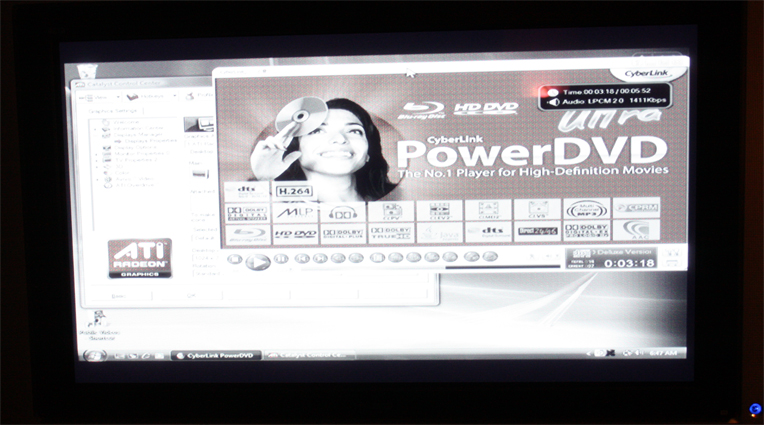
Task: Skip to next chapter in PowerDVD
Action: 320,259
